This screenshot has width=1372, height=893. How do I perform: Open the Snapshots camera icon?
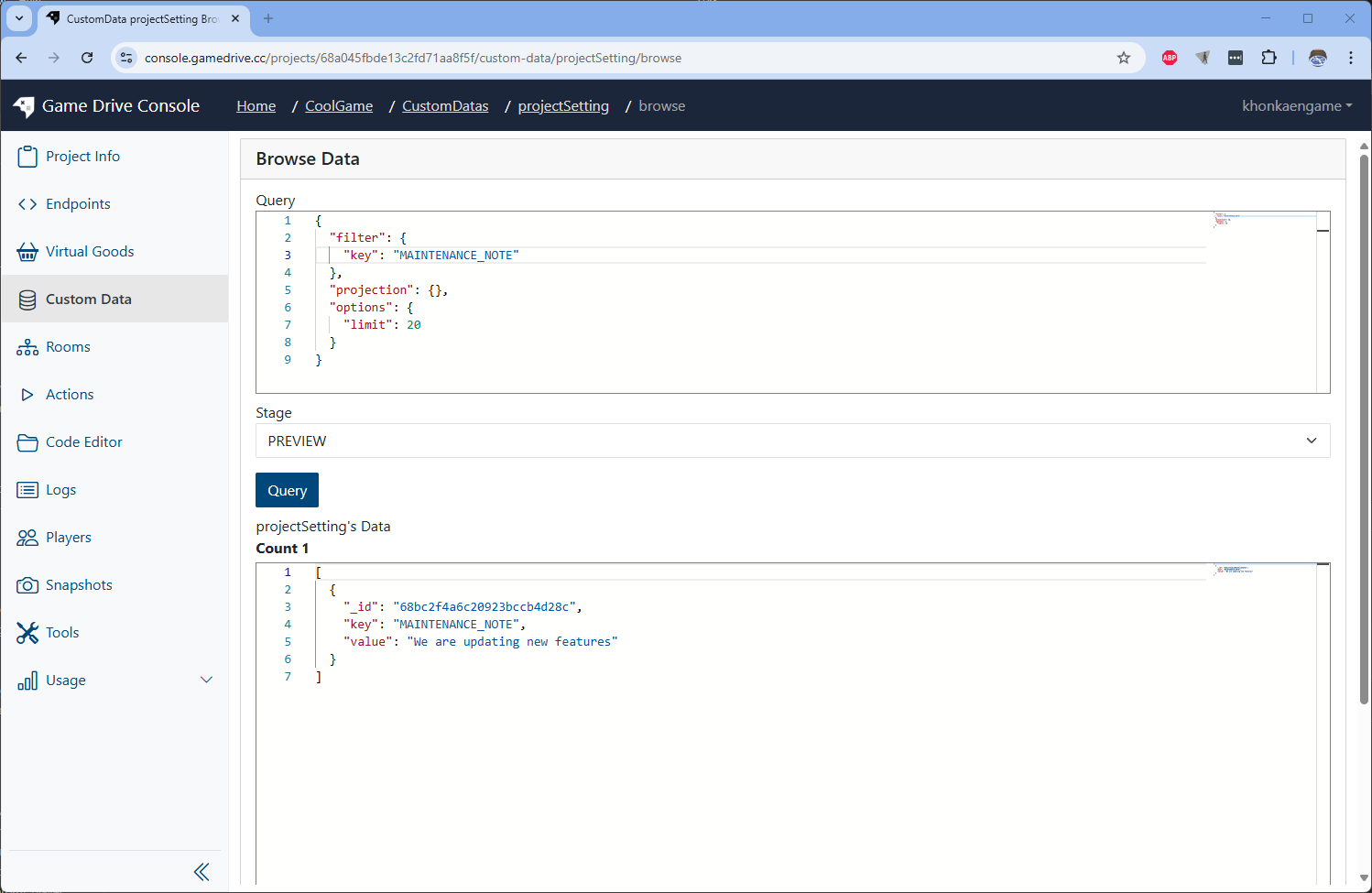(27, 585)
